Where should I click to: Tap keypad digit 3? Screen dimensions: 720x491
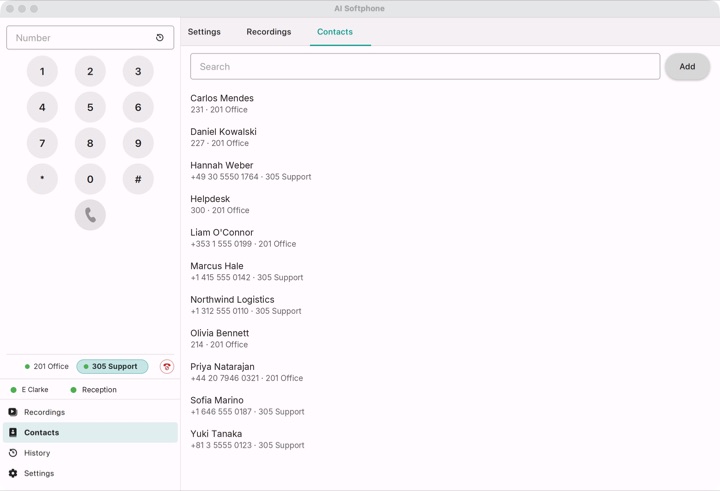point(138,71)
